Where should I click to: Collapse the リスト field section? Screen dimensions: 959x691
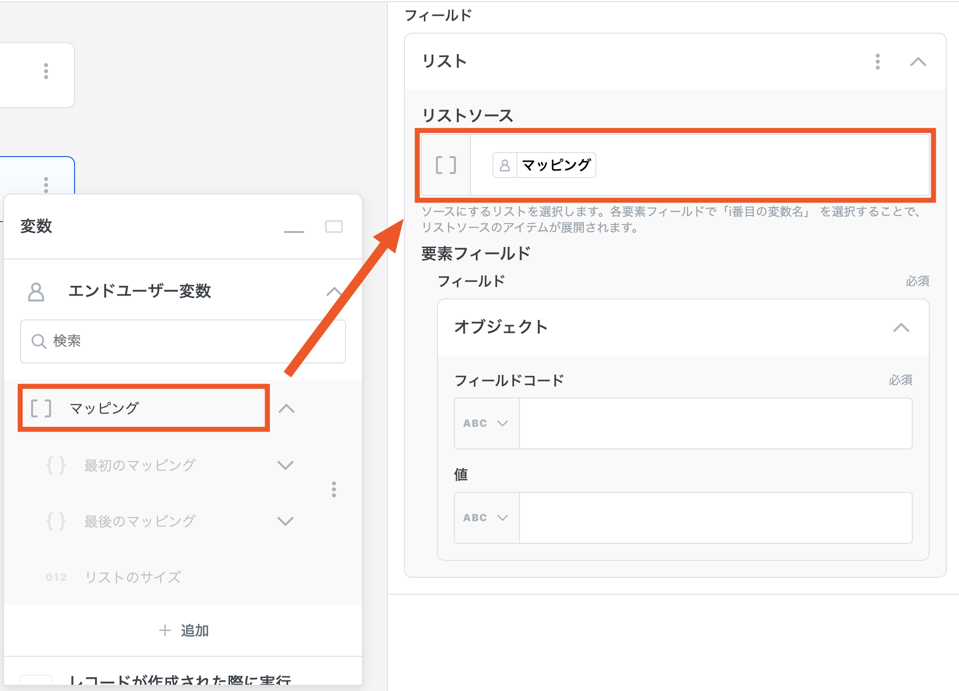[x=917, y=62]
